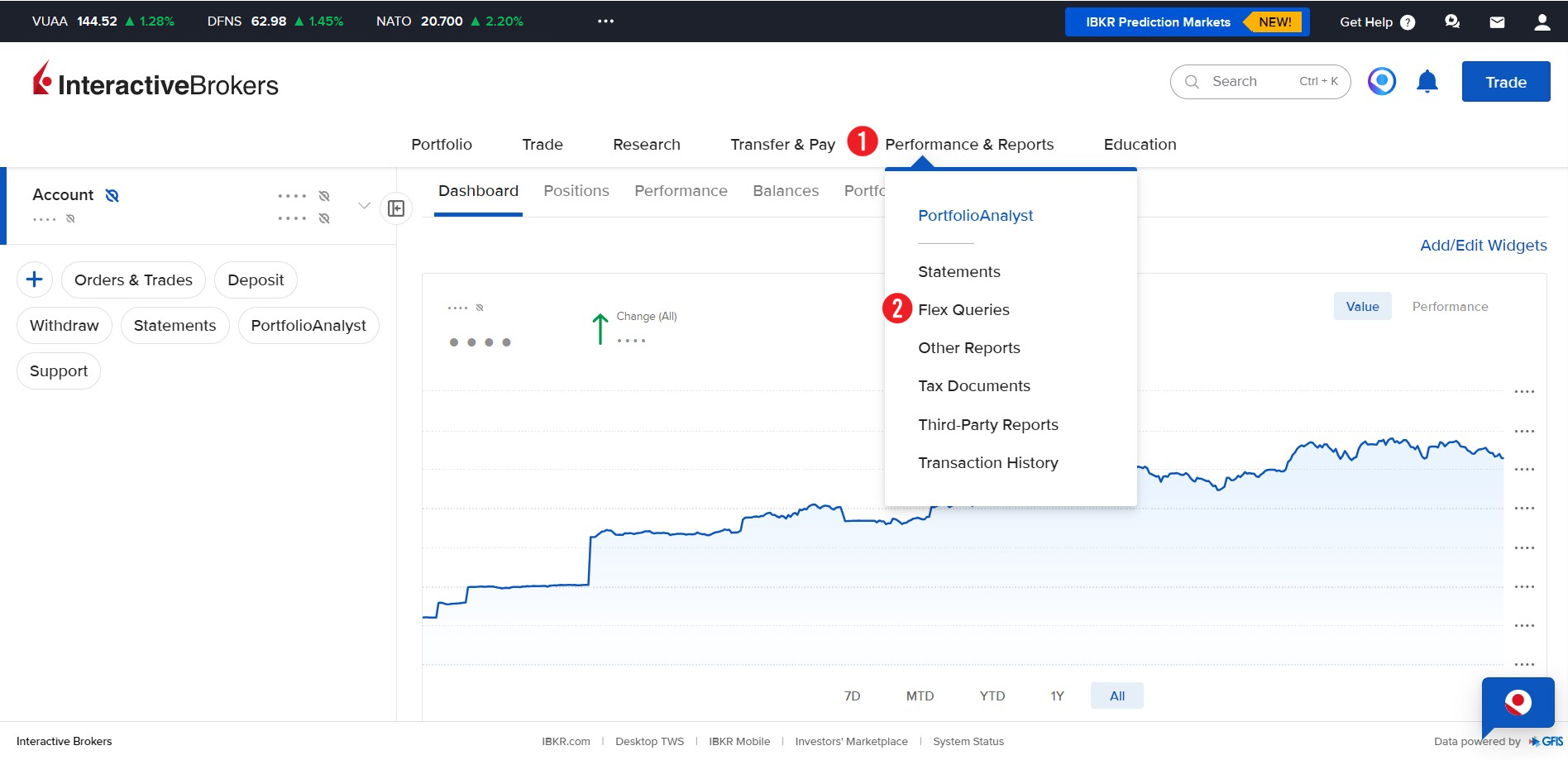Open the Education main menu
The width and height of the screenshot is (1568, 760).
coord(1140,145)
